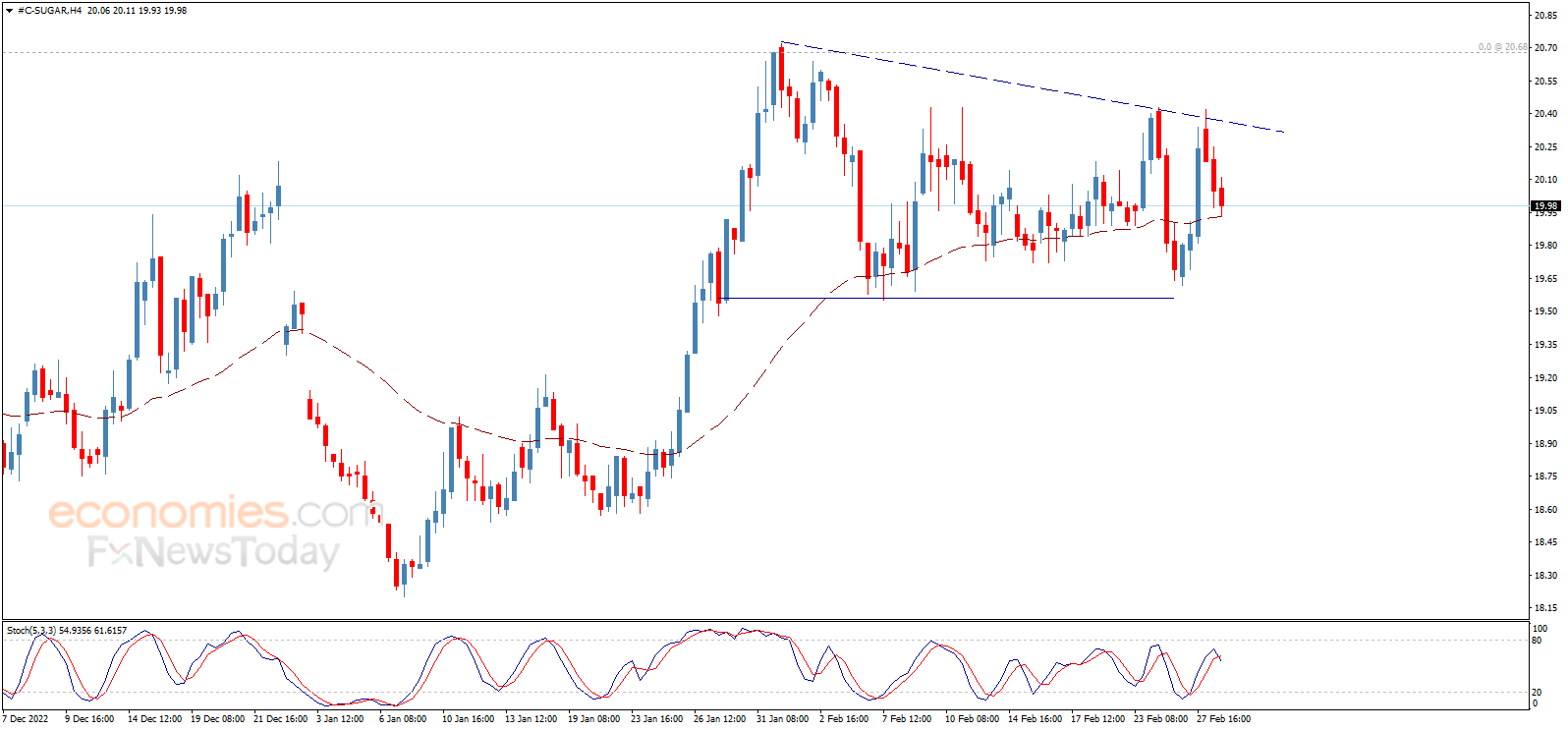Click the 20.25 price axis label
The image size is (1568, 730).
(x=1545, y=147)
